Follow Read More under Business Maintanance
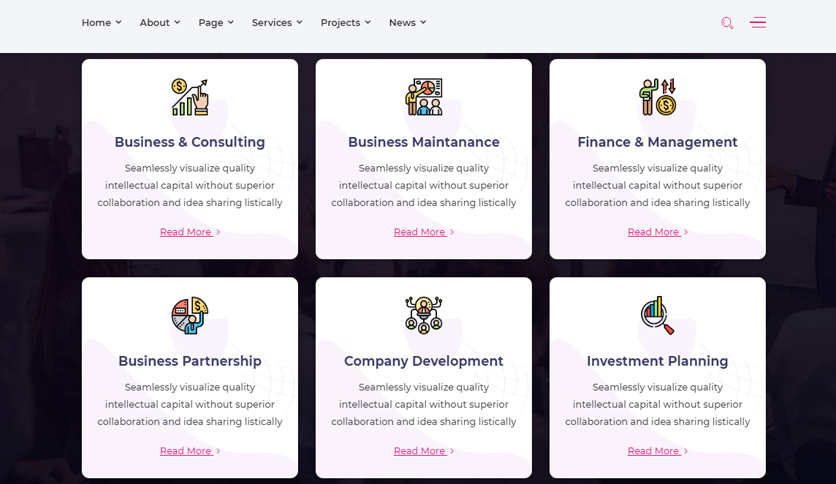 point(424,232)
